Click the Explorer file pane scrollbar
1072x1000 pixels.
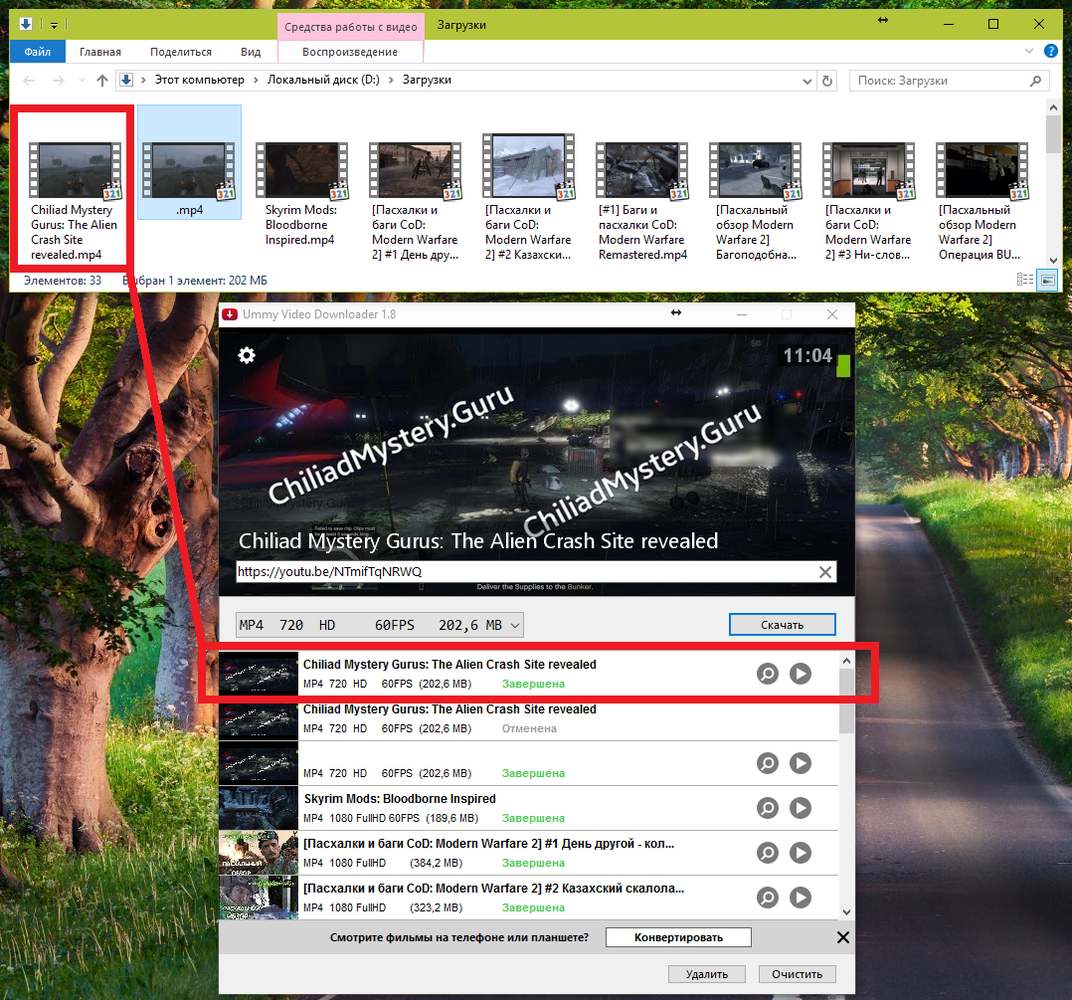[1053, 135]
